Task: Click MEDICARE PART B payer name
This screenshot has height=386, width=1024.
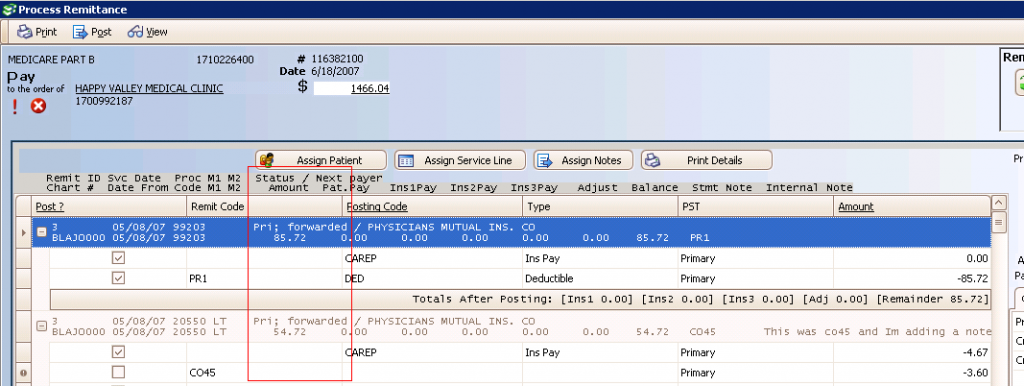Action: (x=51, y=59)
